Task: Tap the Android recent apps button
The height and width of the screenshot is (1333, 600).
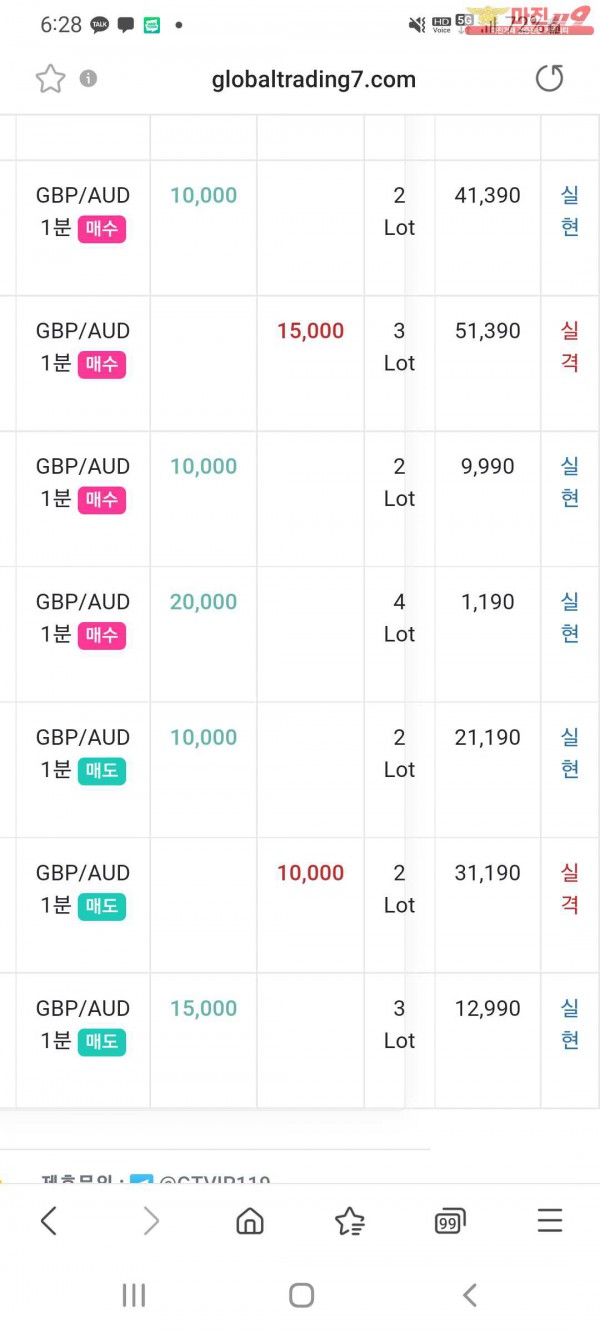Action: coord(133,1295)
